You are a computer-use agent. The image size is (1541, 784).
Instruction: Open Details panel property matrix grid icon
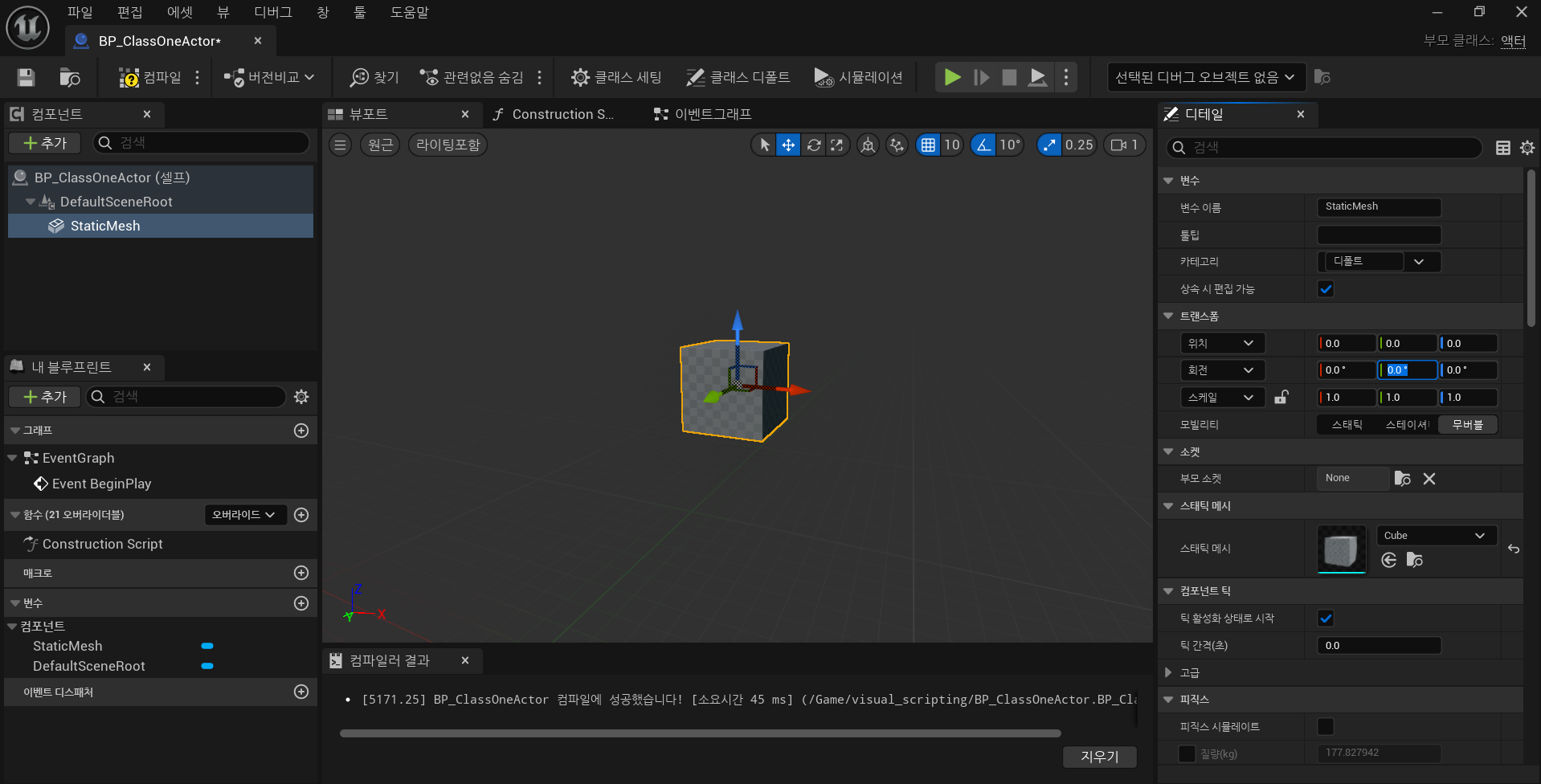(1503, 148)
